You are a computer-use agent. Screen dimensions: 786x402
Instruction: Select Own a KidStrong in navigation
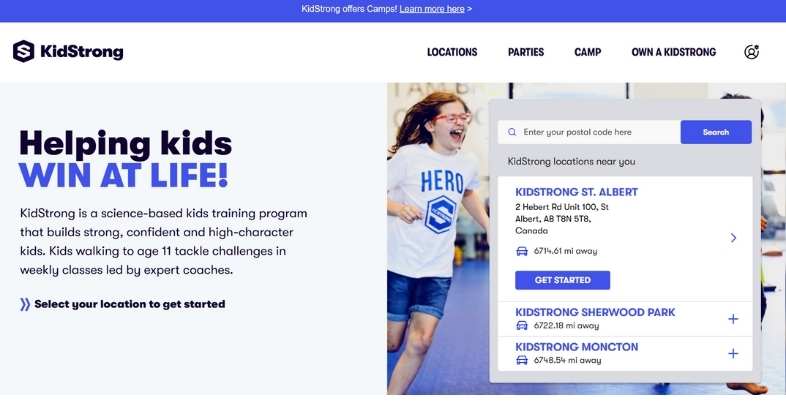point(674,52)
